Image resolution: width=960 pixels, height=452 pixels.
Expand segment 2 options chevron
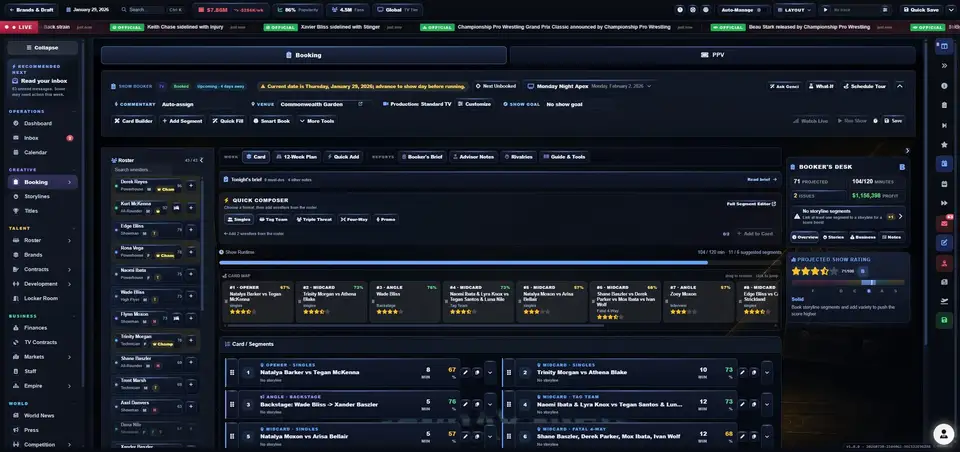click(767, 372)
